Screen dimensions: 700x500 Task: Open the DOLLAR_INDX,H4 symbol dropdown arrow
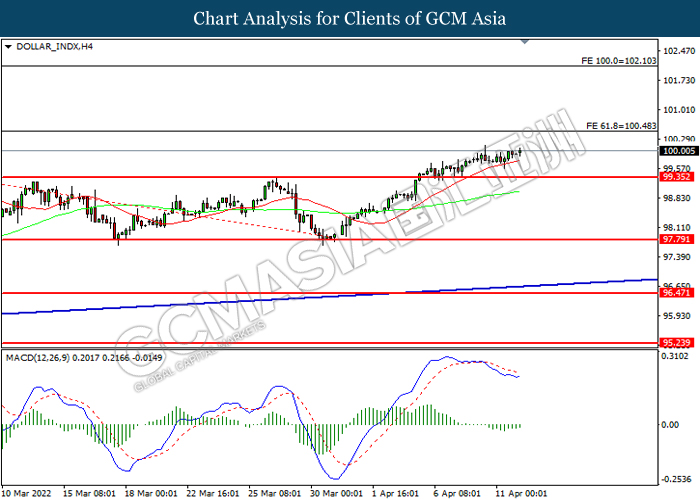point(8,47)
